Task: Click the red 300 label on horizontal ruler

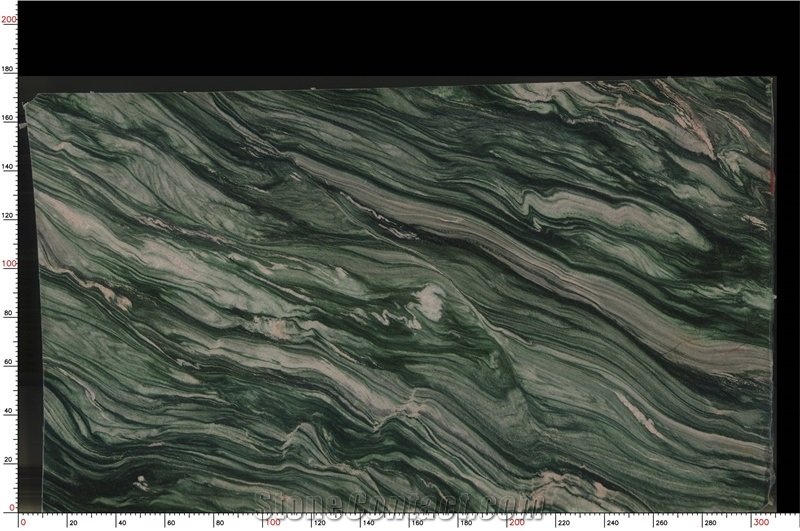Action: pos(762,522)
